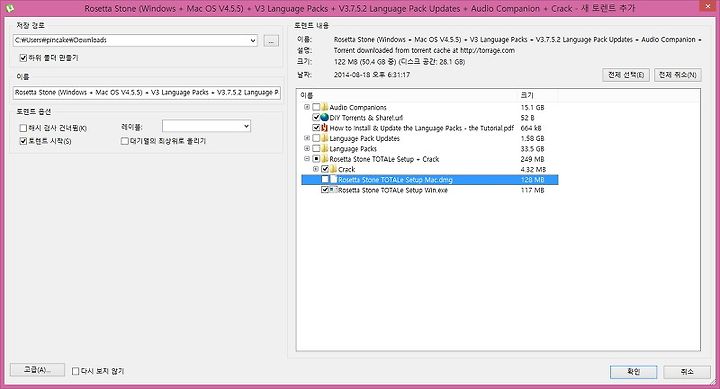This screenshot has width=720, height=389.
Task: Click the 128 MB size value in highlighted row
Action: pyautogui.click(x=532, y=180)
